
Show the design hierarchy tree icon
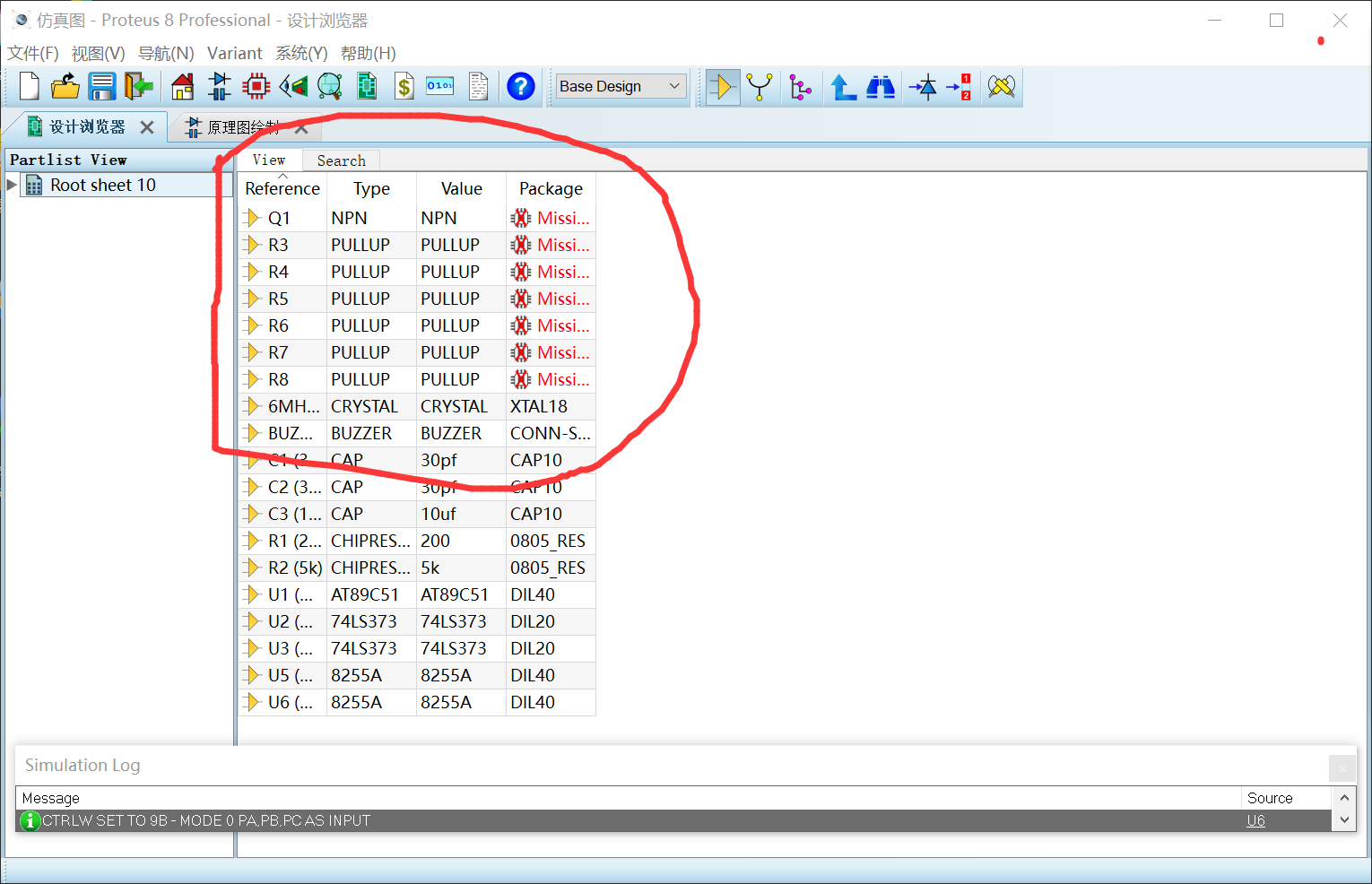pyautogui.click(x=801, y=87)
